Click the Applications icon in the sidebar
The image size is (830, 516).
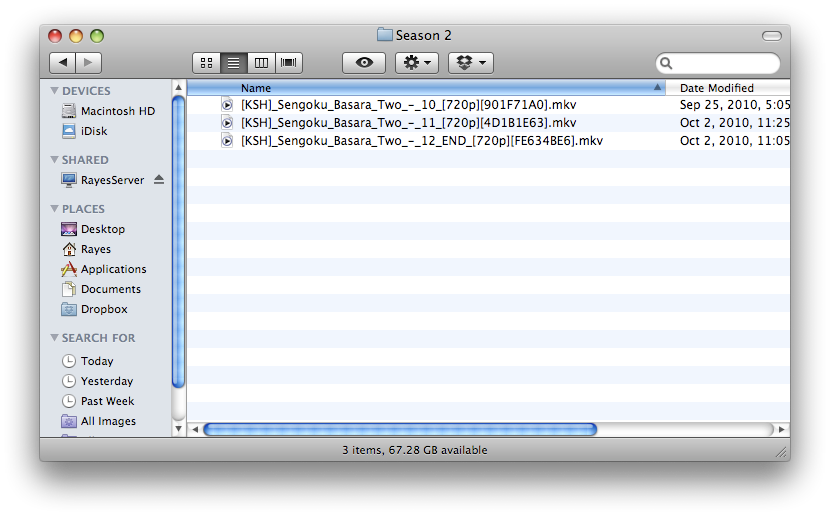point(69,269)
